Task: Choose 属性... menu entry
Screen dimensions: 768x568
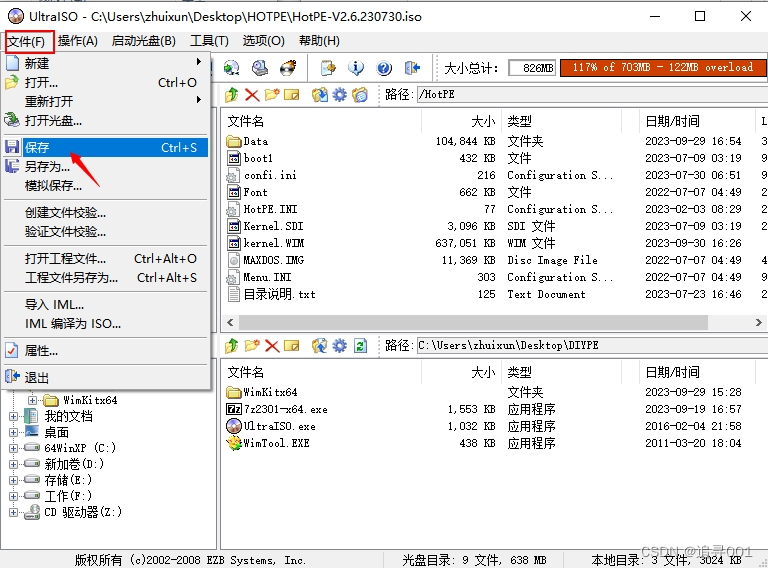Action: coord(106,351)
